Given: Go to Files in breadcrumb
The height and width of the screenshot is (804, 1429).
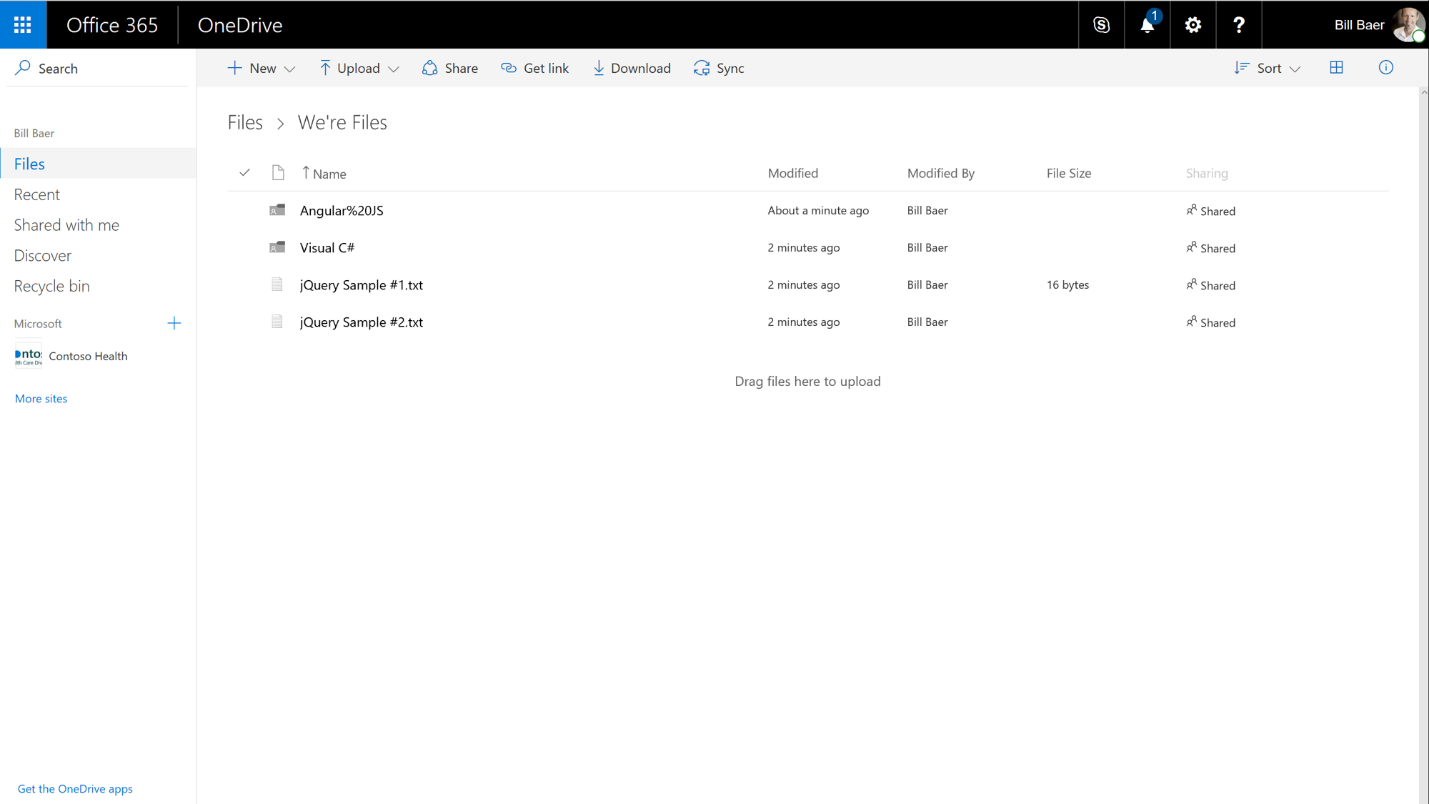Looking at the screenshot, I should [x=245, y=122].
